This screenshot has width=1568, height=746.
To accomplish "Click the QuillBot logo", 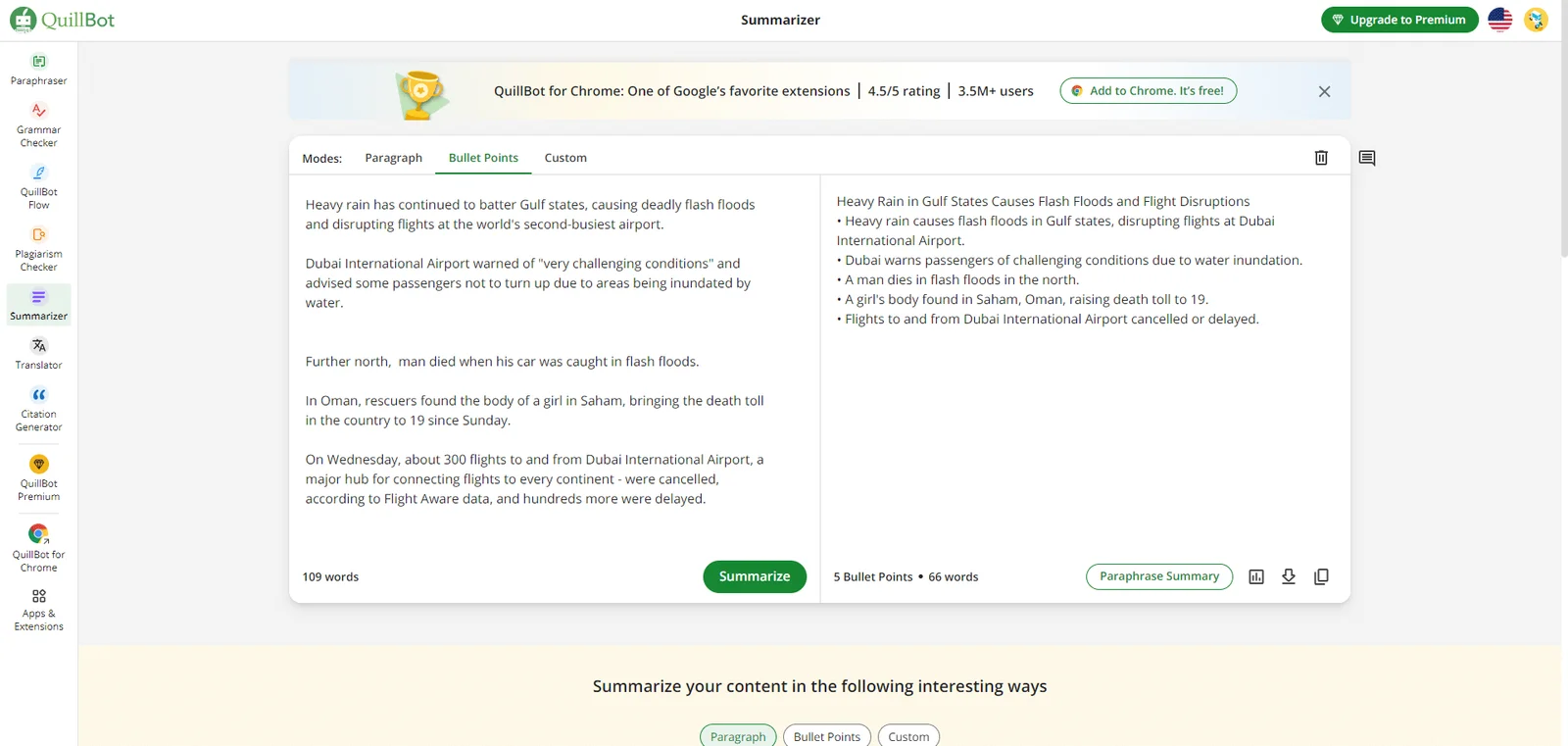I will coord(63,20).
